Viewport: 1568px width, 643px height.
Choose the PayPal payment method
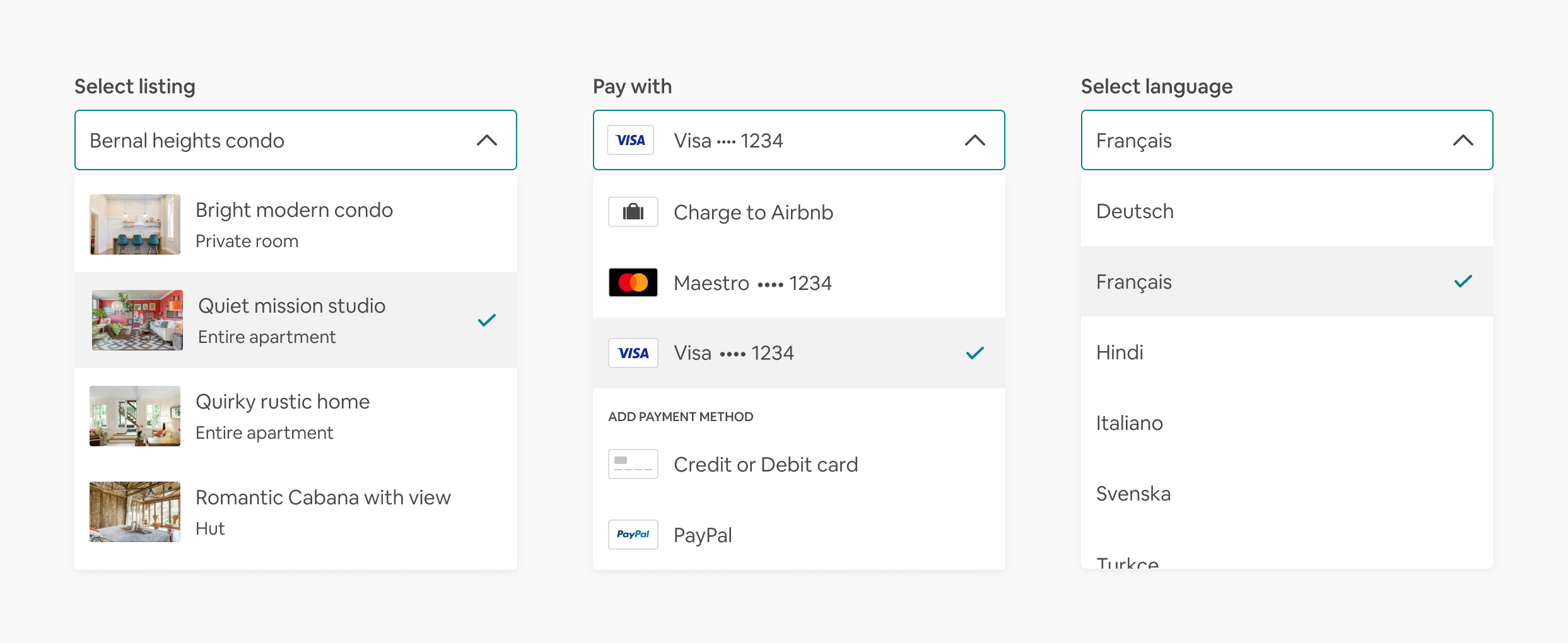pyautogui.click(x=703, y=535)
